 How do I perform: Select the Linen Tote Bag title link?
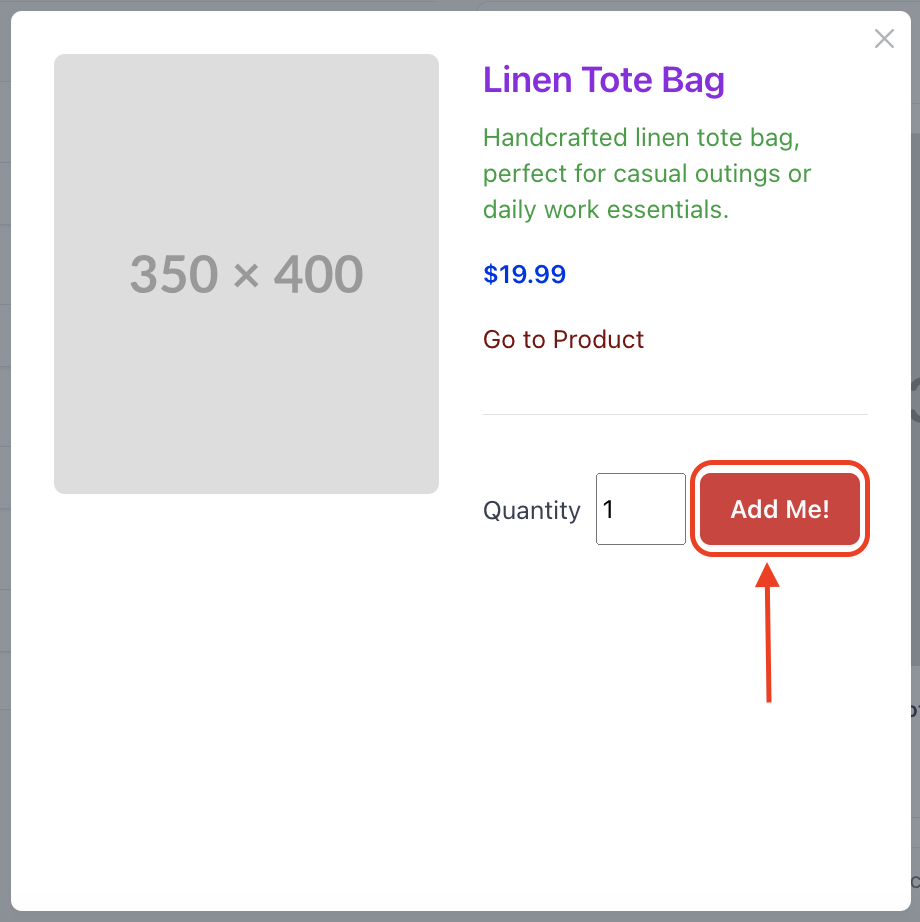click(604, 80)
